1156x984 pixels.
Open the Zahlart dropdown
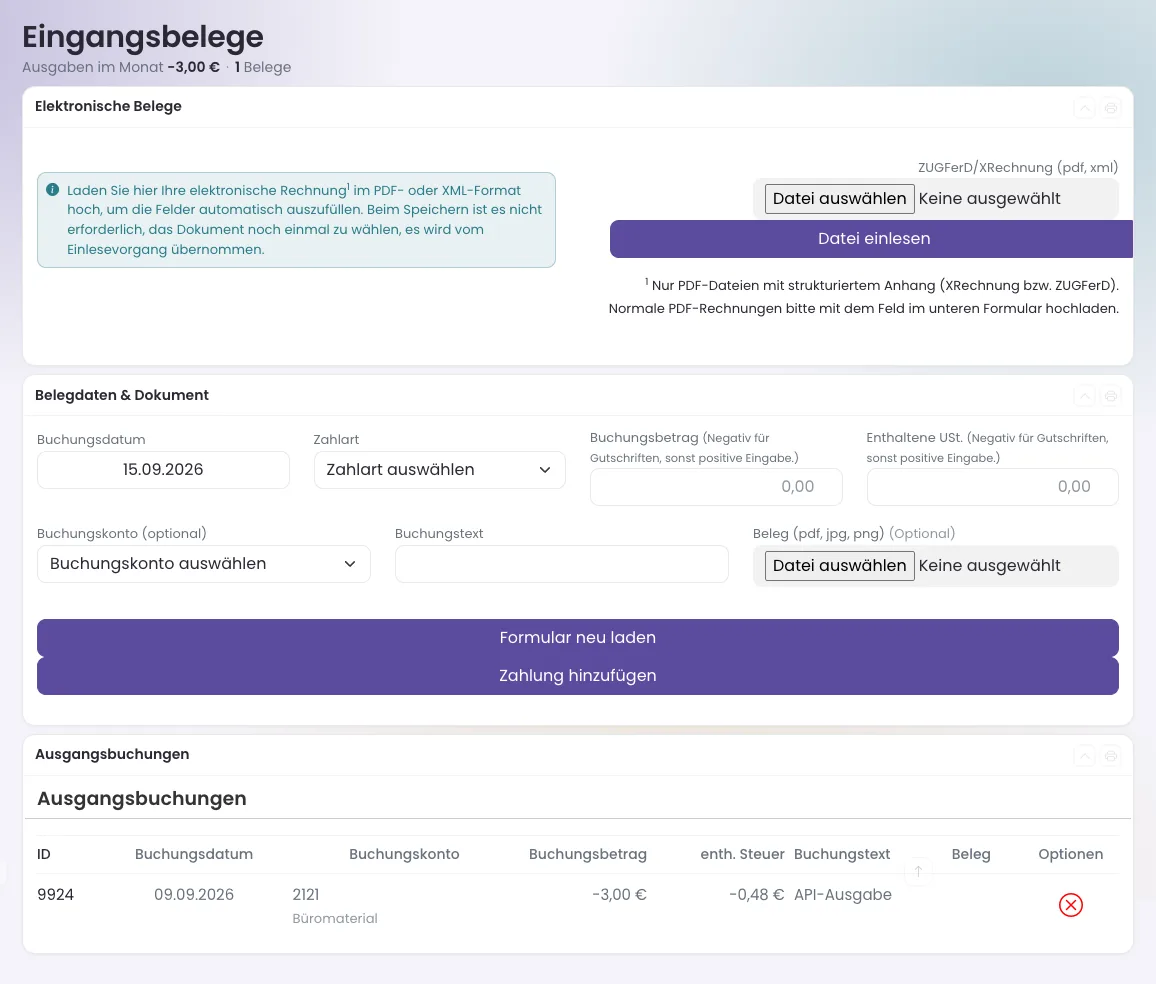pos(439,470)
